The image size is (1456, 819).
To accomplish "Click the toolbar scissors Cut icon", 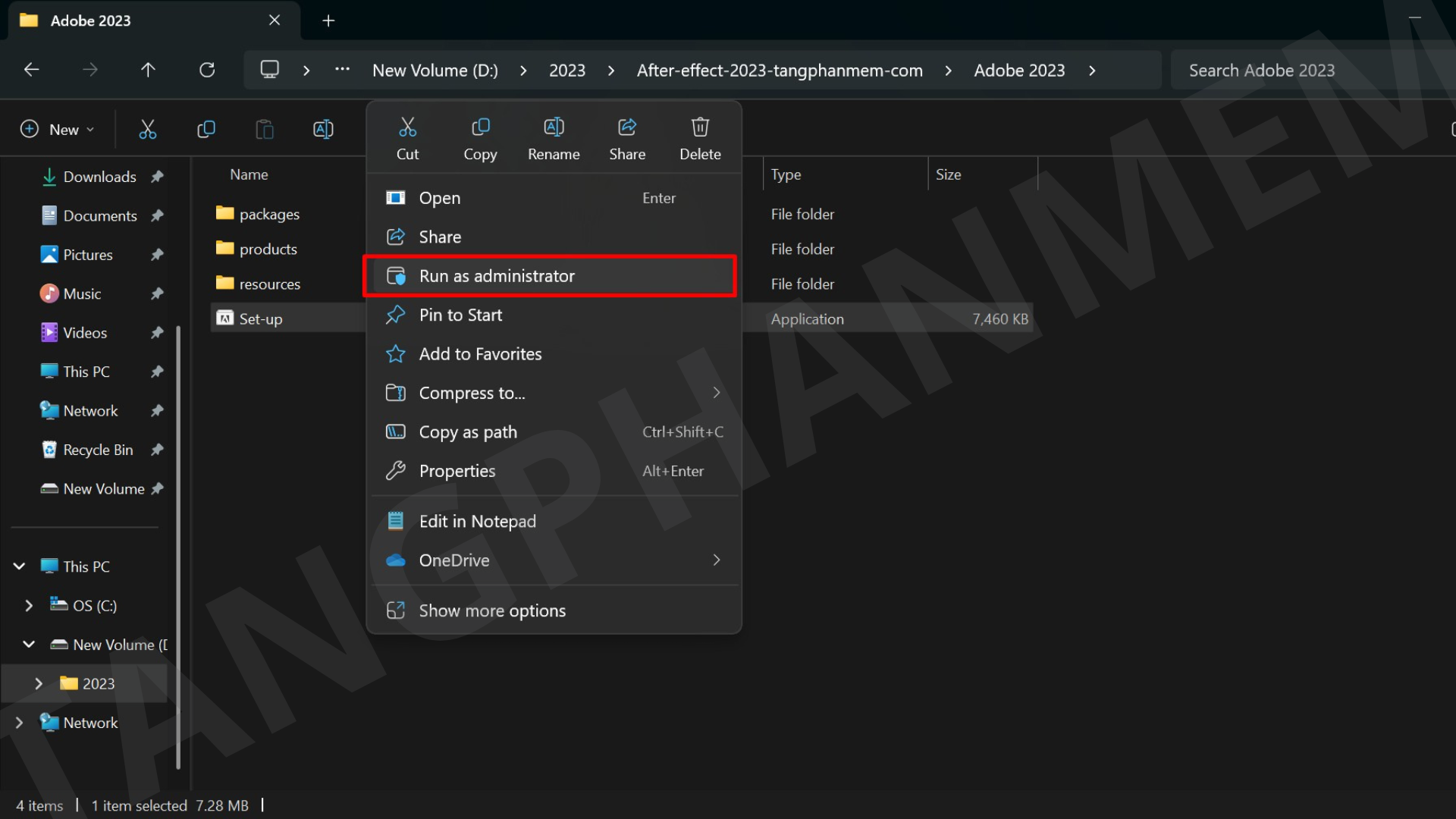I will click(148, 130).
